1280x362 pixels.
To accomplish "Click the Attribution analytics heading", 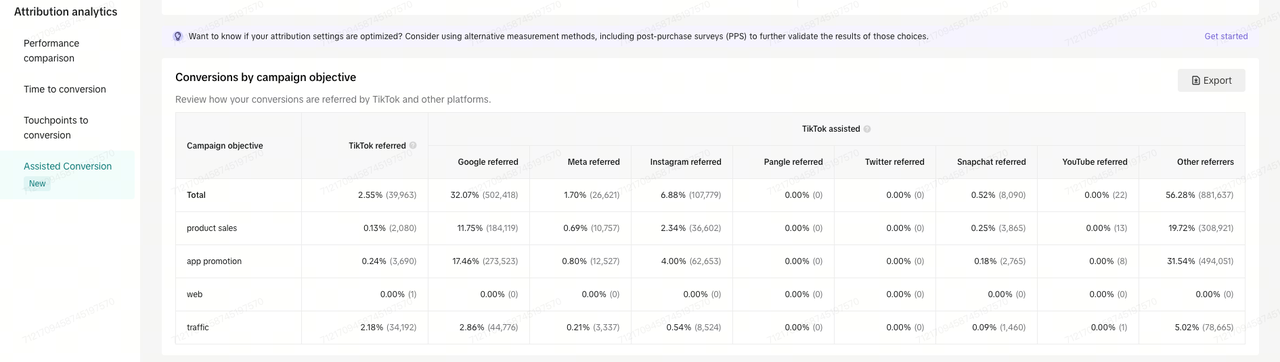I will click(65, 12).
